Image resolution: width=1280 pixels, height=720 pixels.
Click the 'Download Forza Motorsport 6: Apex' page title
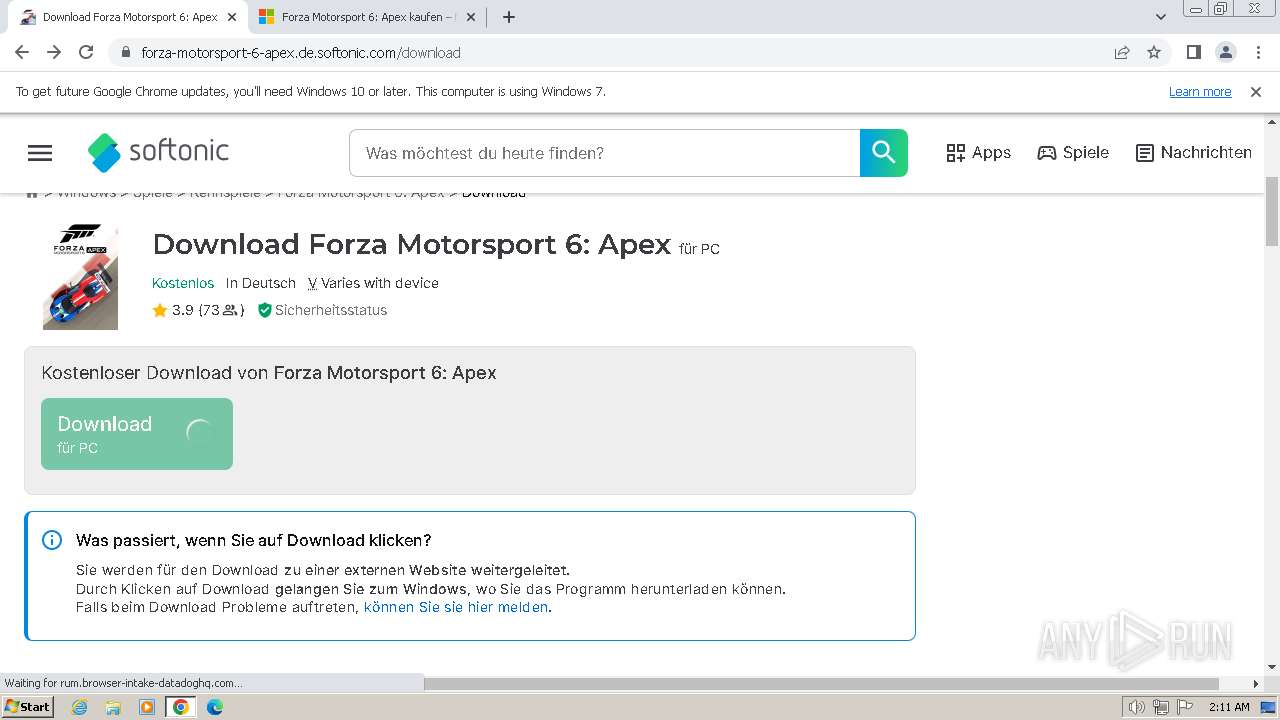pyautogui.click(x=412, y=244)
